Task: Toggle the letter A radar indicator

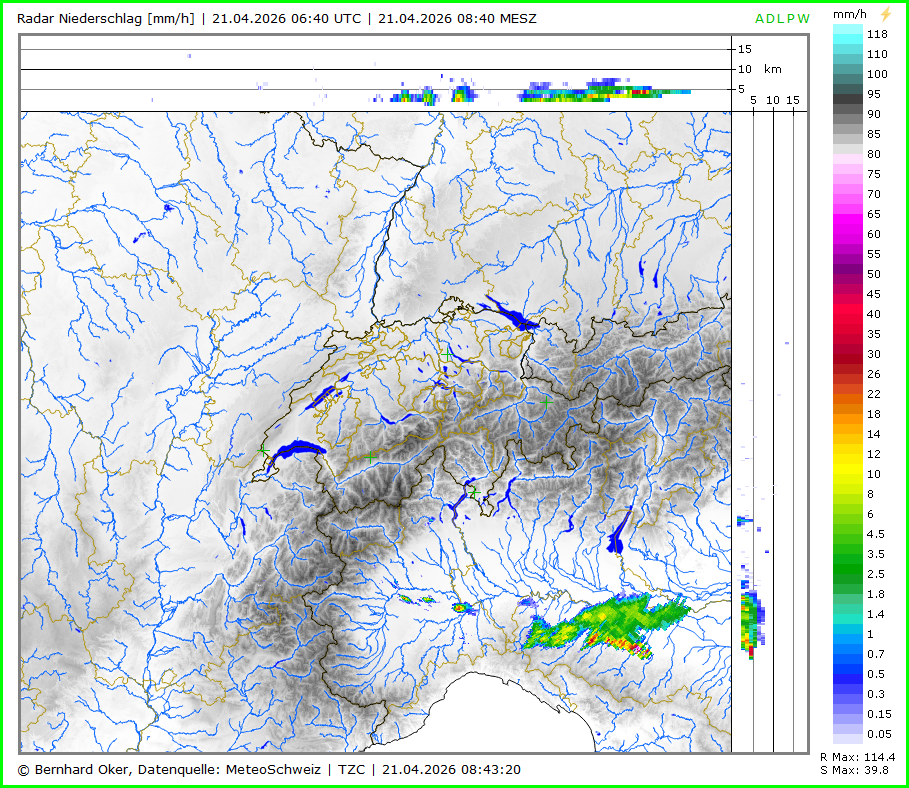Action: pyautogui.click(x=760, y=18)
